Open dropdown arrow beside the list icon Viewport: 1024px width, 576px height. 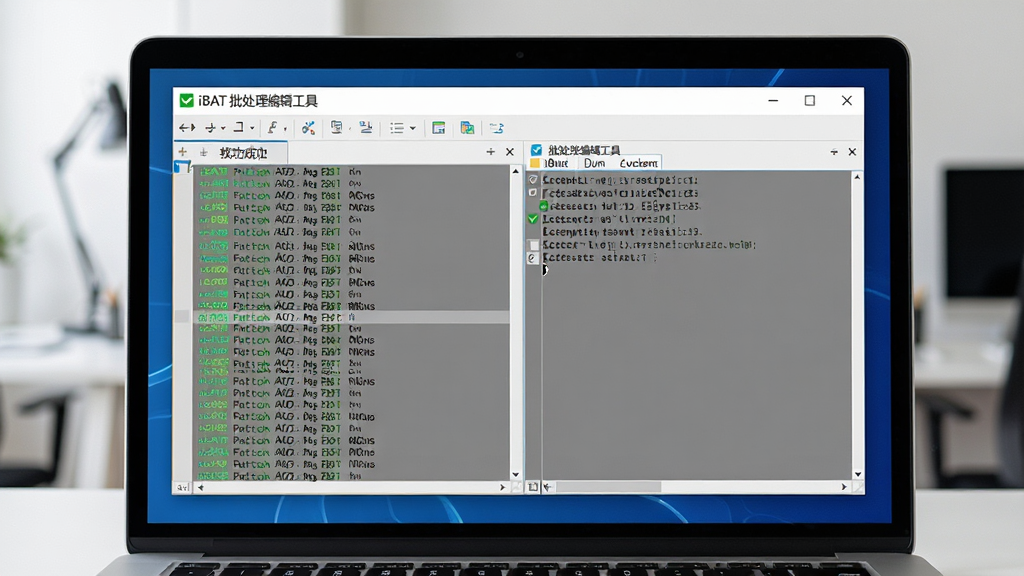pos(413,129)
